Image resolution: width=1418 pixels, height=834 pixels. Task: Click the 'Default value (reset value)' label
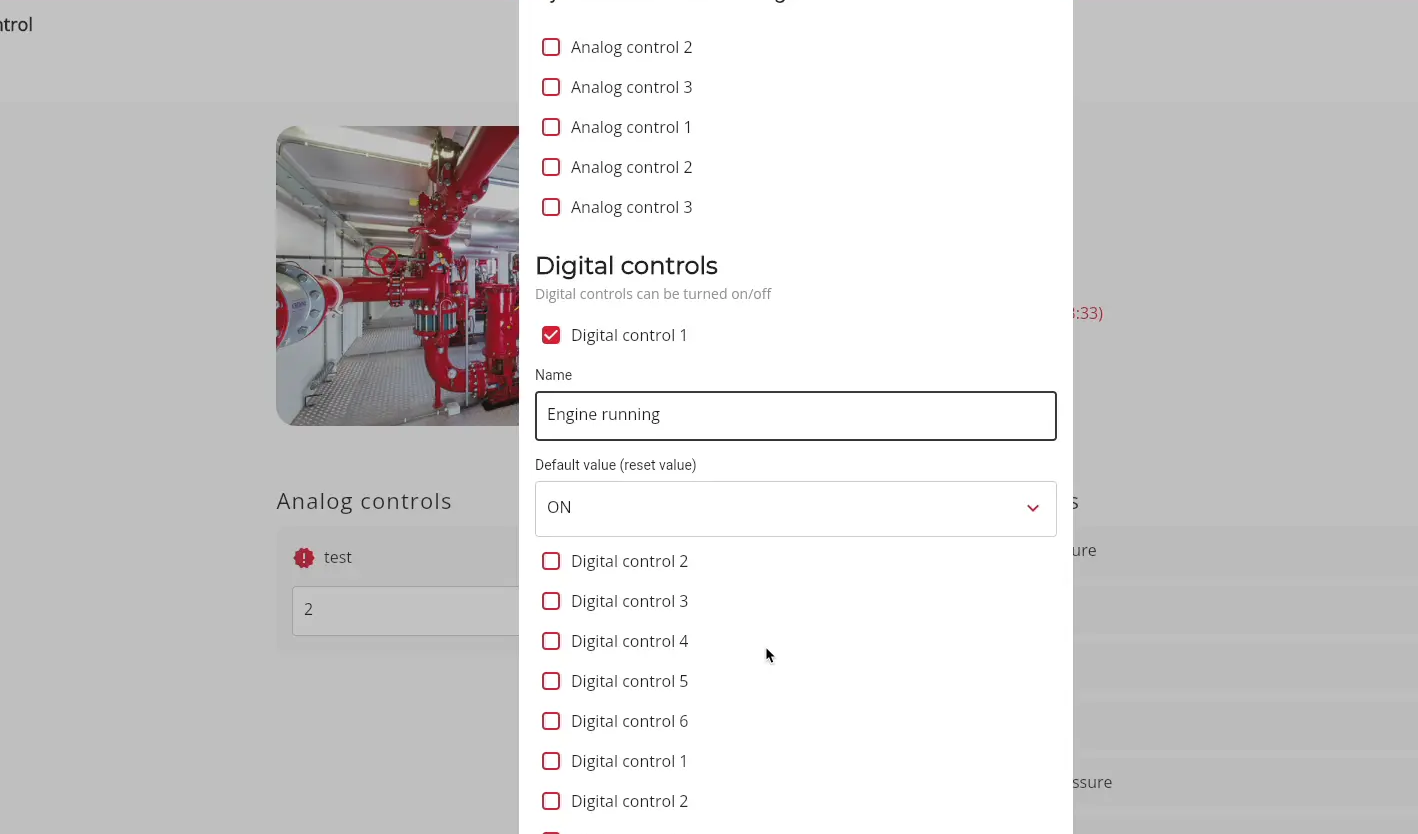(x=615, y=465)
